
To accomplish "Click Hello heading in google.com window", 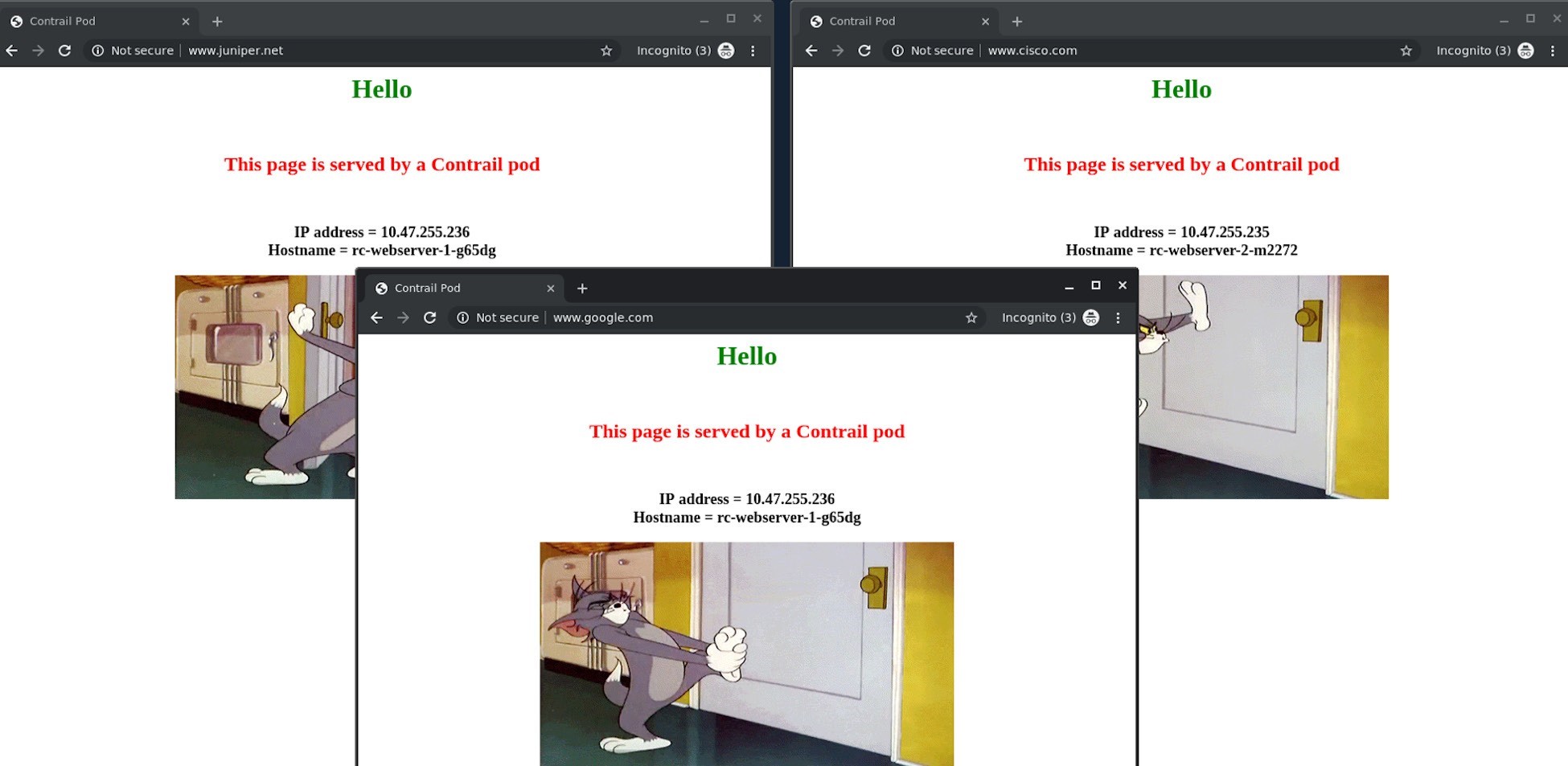I will pyautogui.click(x=747, y=356).
